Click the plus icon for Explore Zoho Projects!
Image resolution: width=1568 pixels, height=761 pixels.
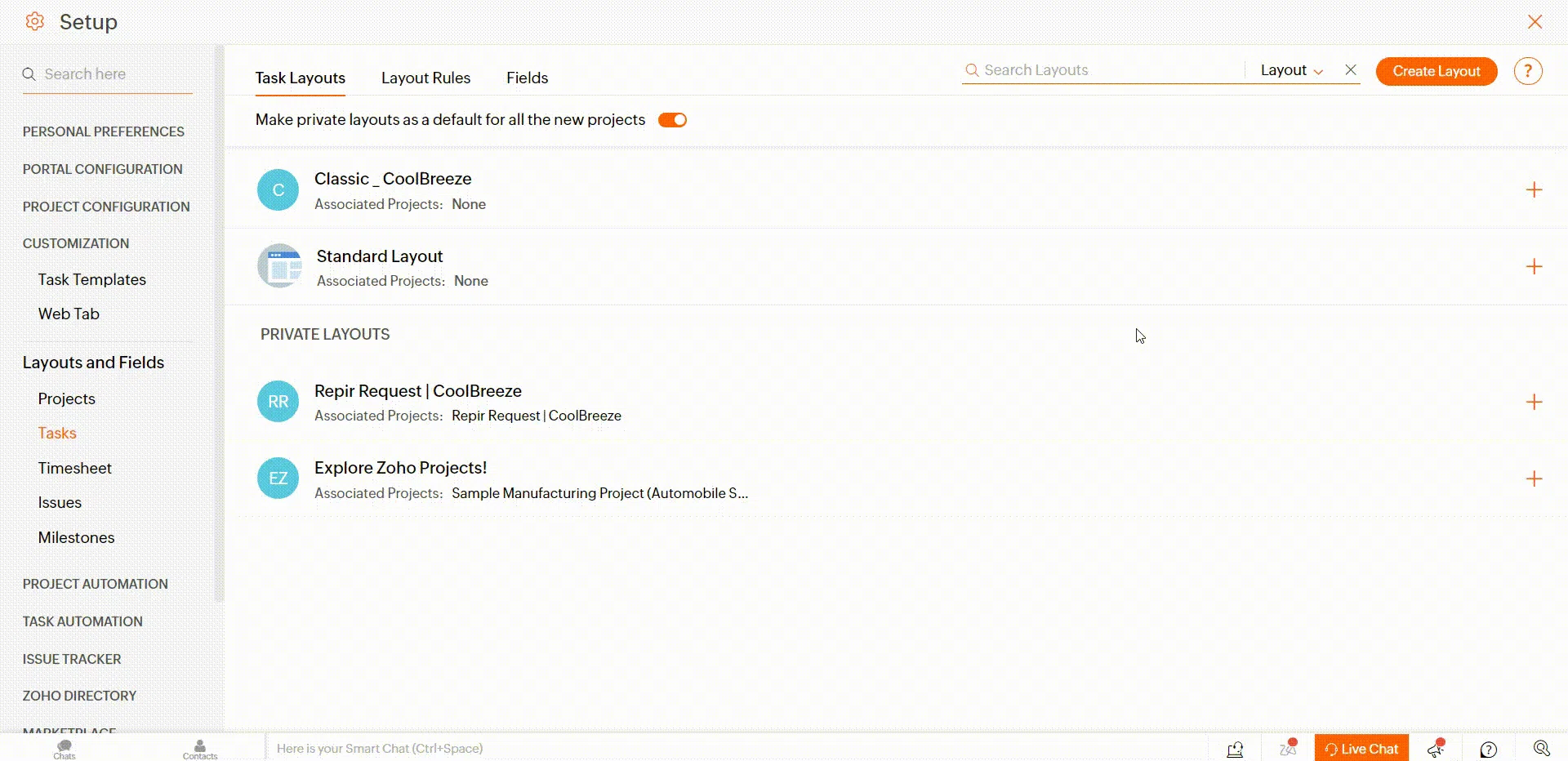tap(1534, 479)
